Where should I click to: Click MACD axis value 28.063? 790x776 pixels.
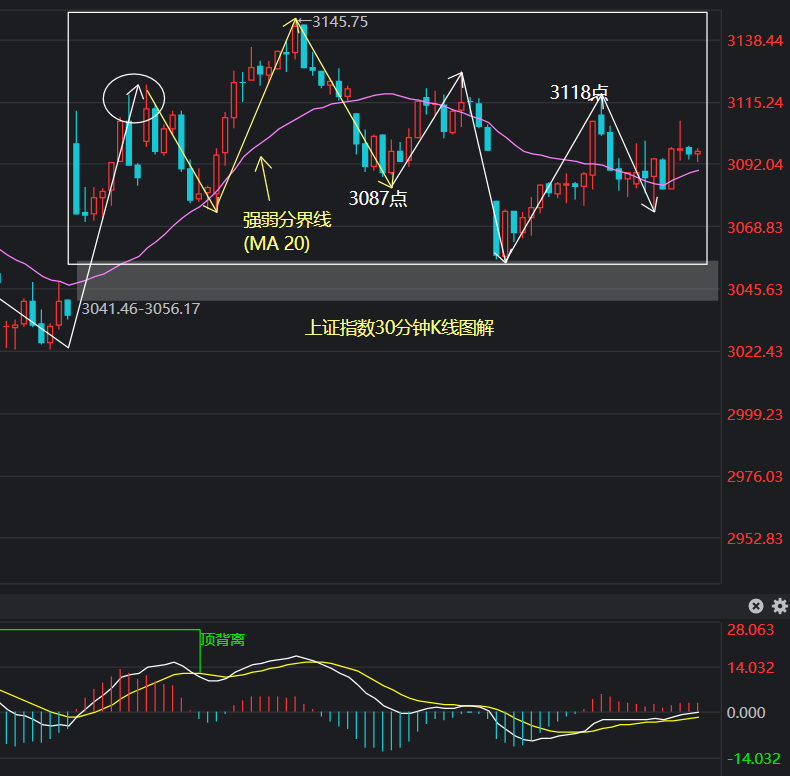pyautogui.click(x=750, y=630)
